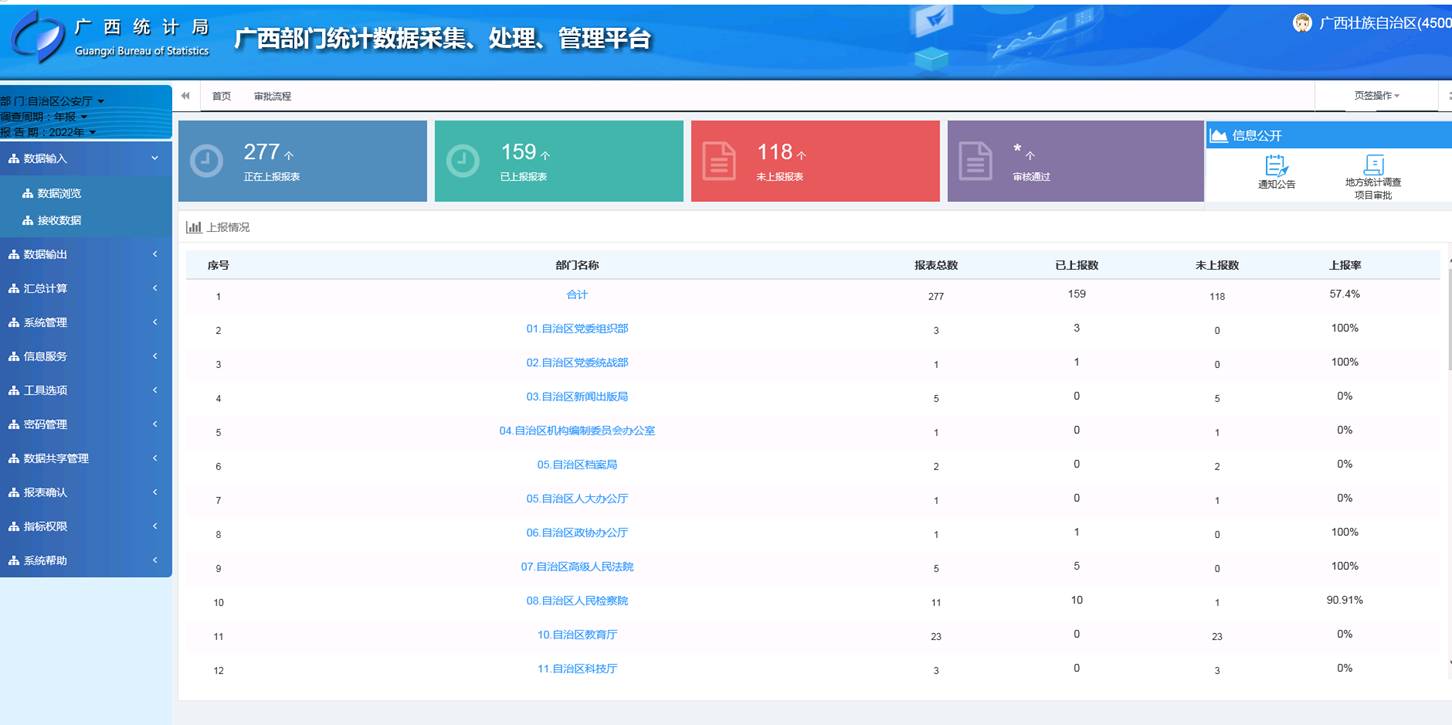Expand the 数据输出 sidebar menu

pyautogui.click(x=85, y=255)
